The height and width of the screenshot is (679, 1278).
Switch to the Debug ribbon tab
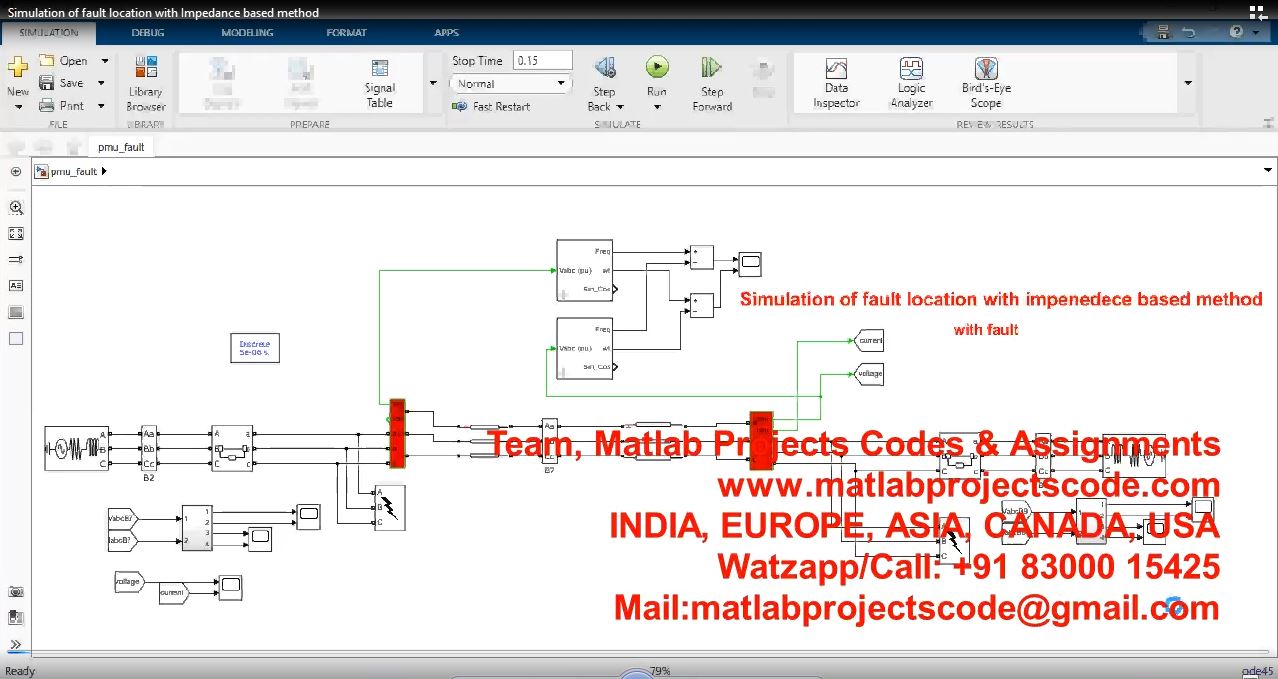click(148, 33)
